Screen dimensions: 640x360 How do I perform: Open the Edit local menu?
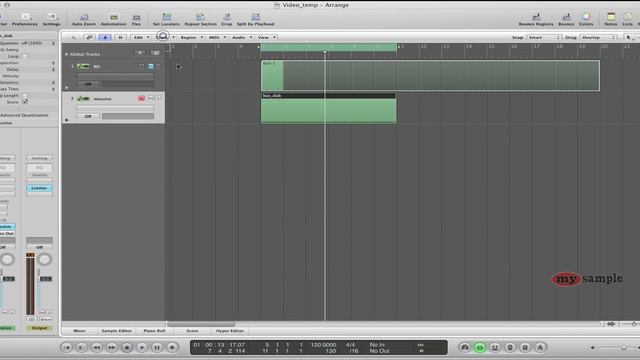(141, 37)
